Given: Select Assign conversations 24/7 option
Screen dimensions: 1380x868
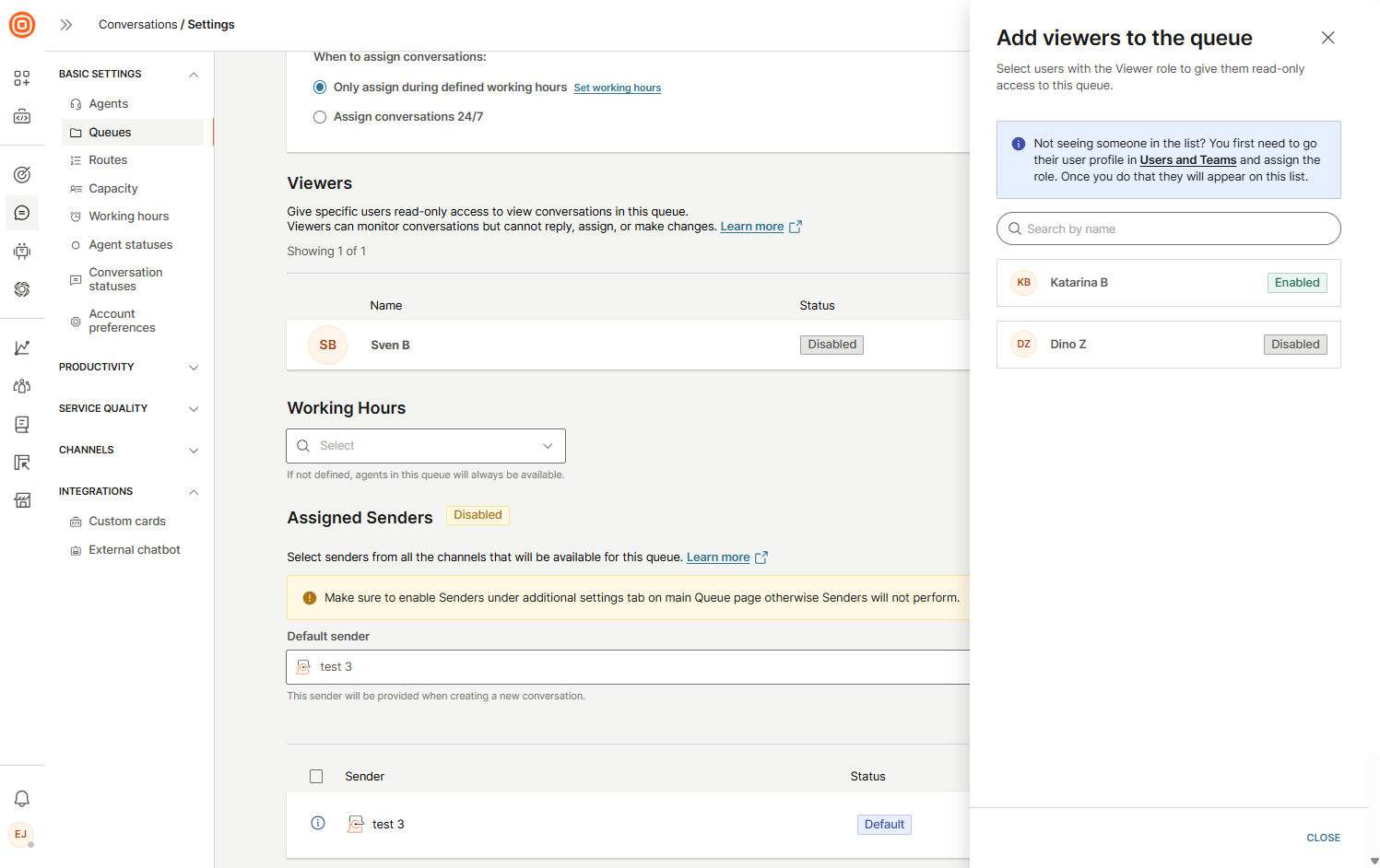Looking at the screenshot, I should (x=320, y=117).
